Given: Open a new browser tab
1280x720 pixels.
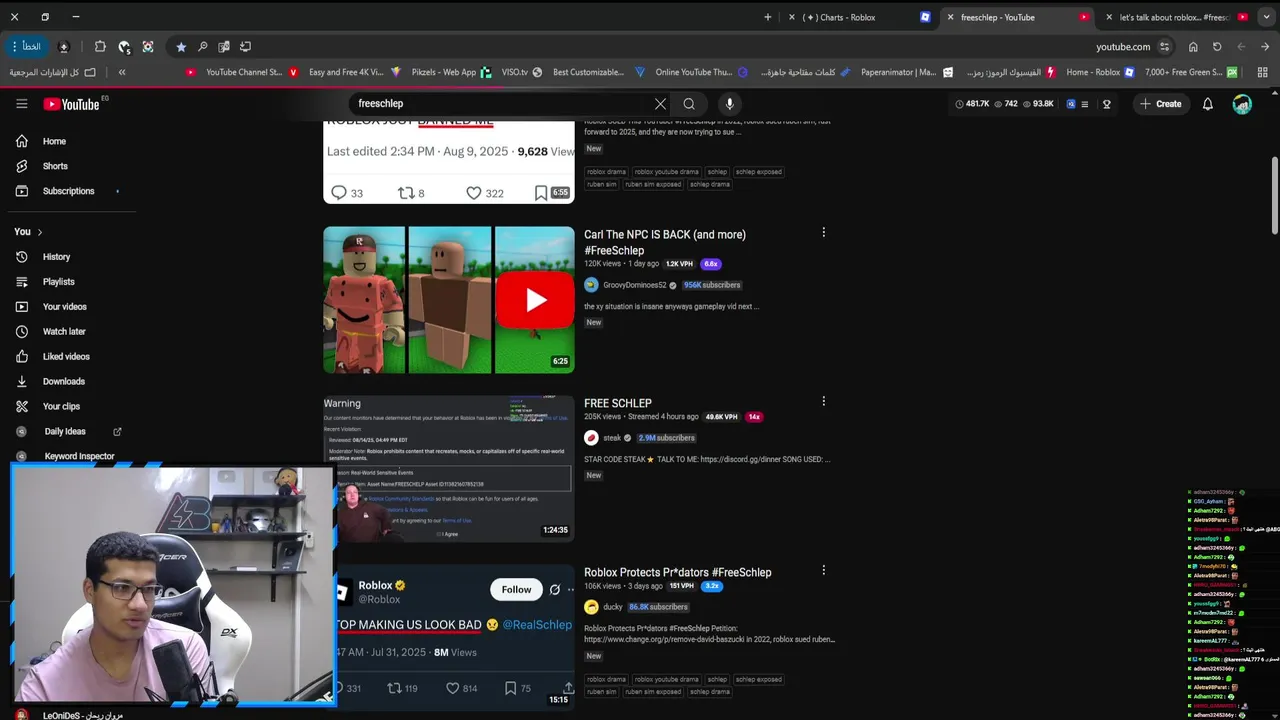Looking at the screenshot, I should (767, 17).
